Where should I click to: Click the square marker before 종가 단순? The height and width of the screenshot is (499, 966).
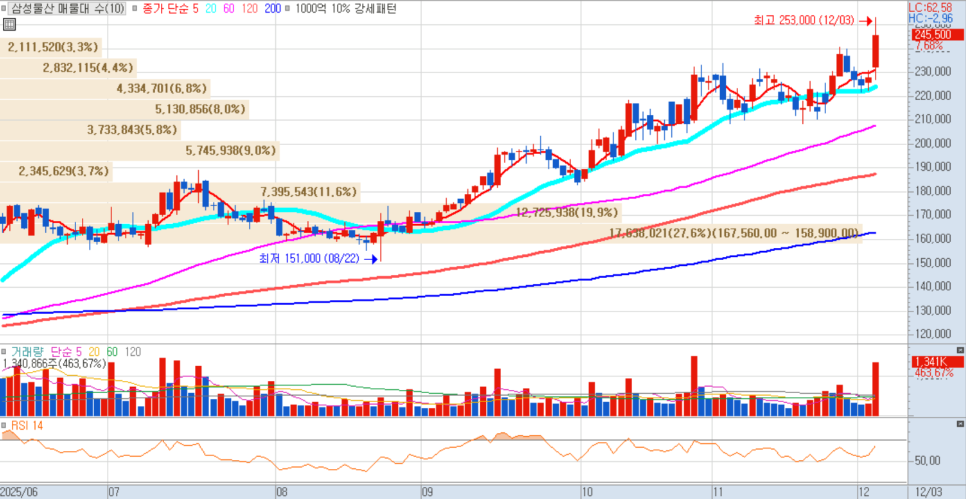(x=134, y=9)
